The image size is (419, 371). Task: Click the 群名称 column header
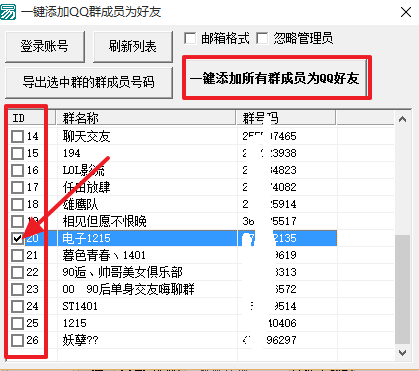pos(146,118)
